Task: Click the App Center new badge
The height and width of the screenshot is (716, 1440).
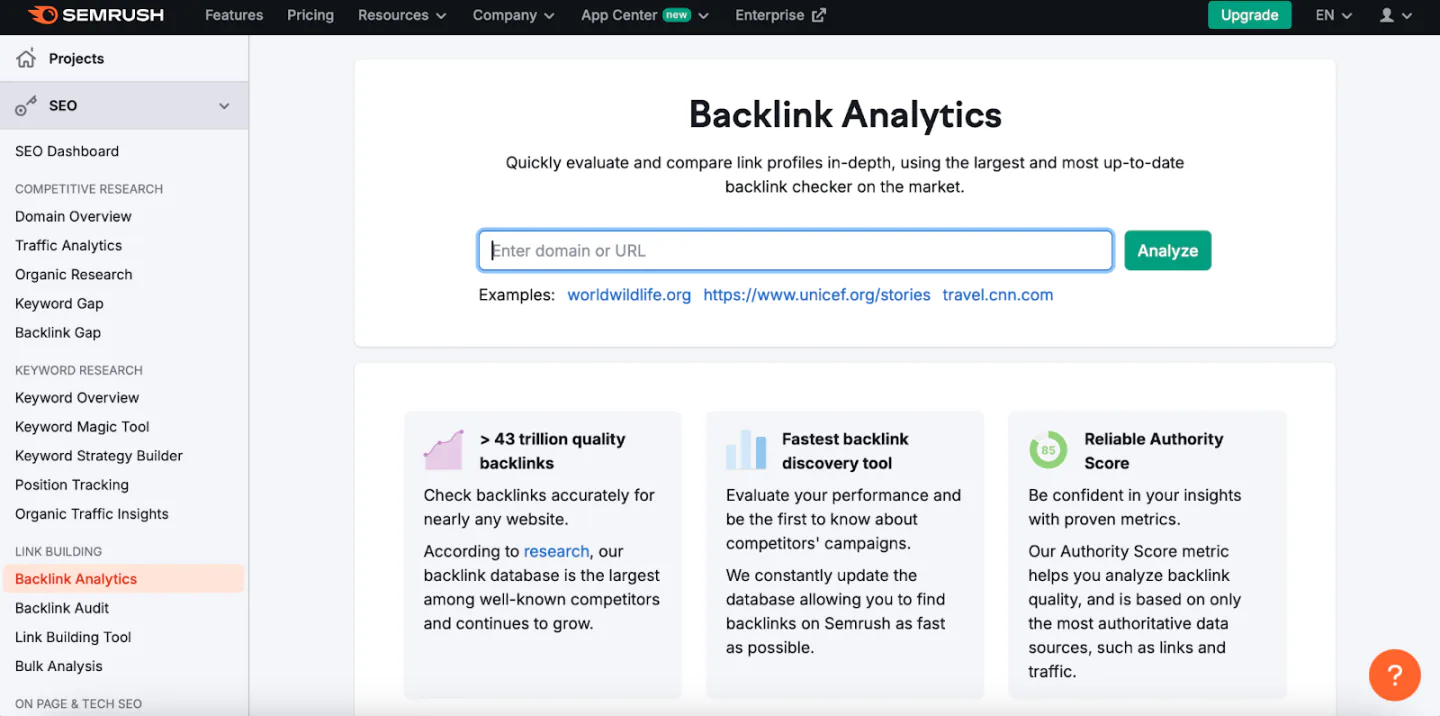Action: coord(677,15)
